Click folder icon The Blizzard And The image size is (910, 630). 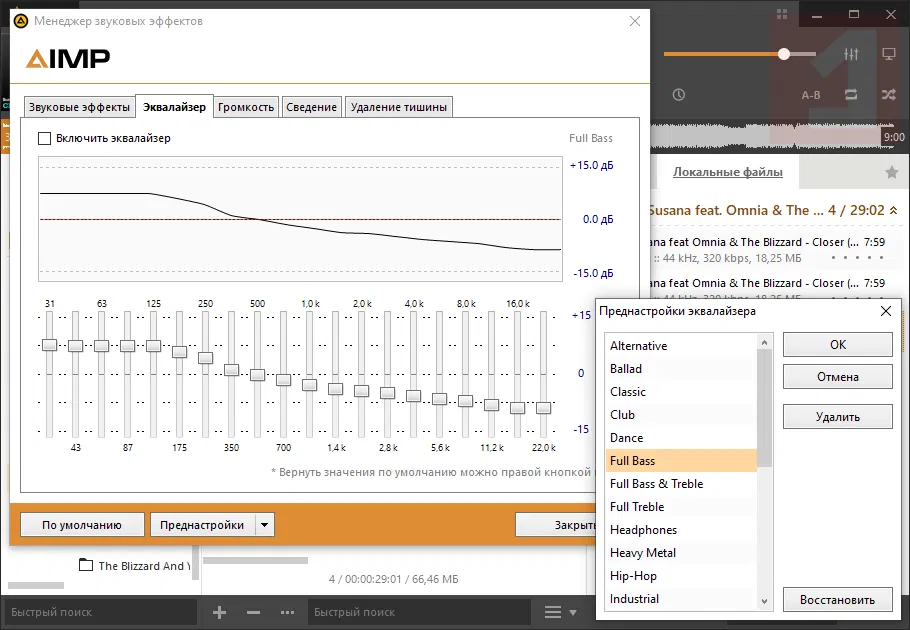(x=86, y=564)
